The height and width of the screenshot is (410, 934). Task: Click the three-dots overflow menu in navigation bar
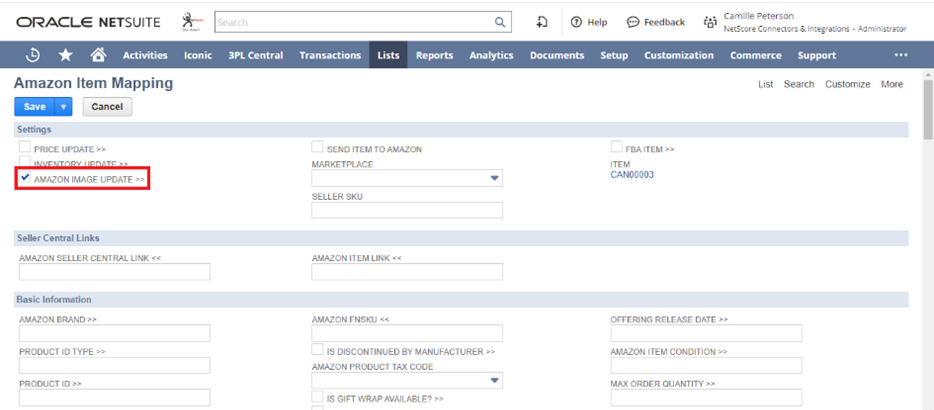[x=901, y=55]
